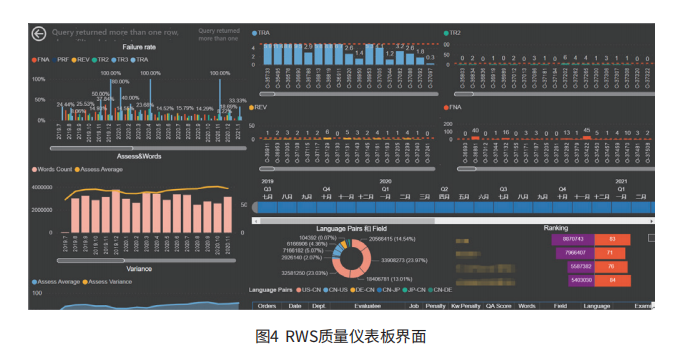
Task: Click the Evaluatee column header
Action: tap(367, 306)
